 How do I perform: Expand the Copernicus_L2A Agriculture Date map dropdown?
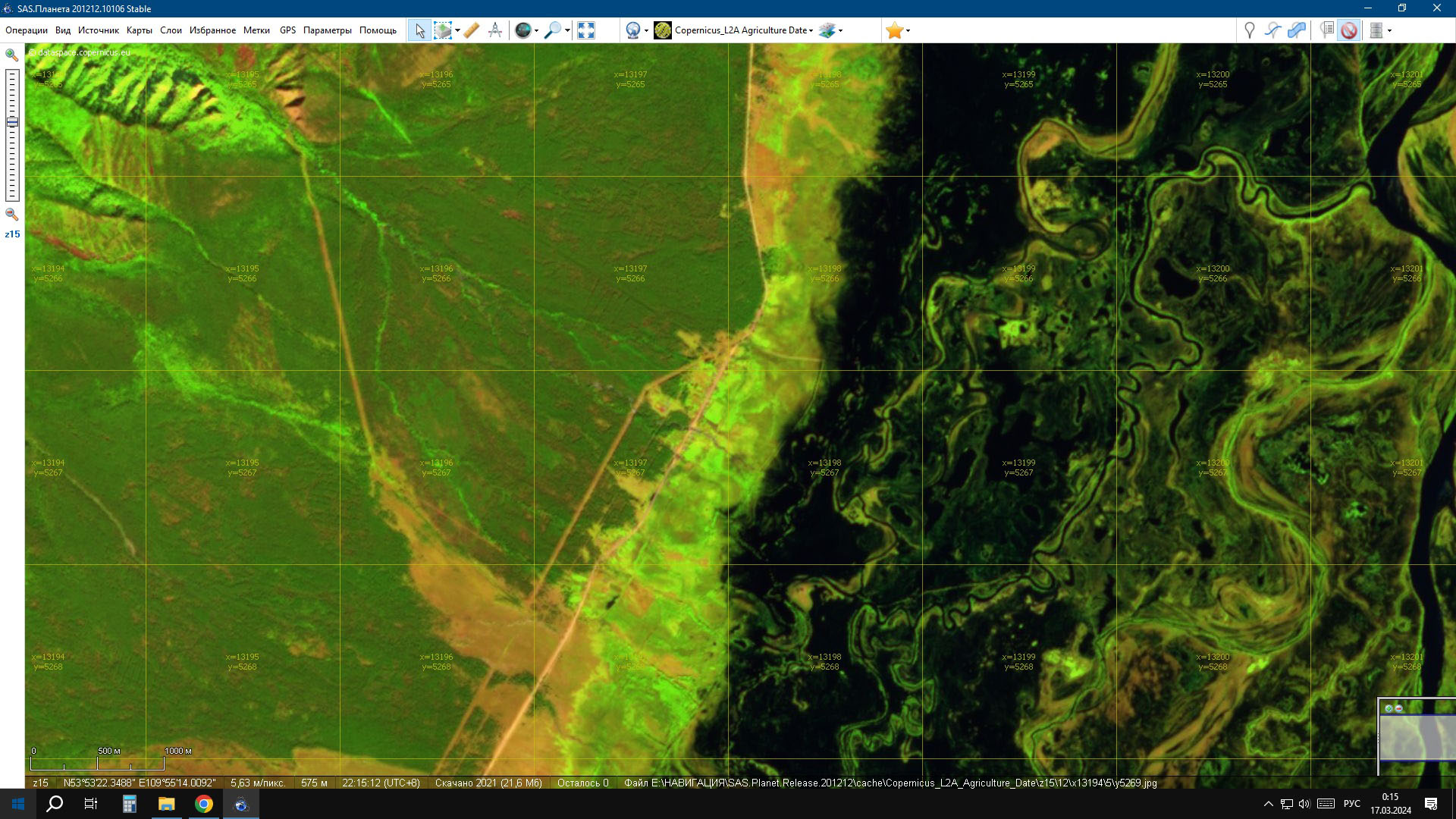(x=811, y=31)
